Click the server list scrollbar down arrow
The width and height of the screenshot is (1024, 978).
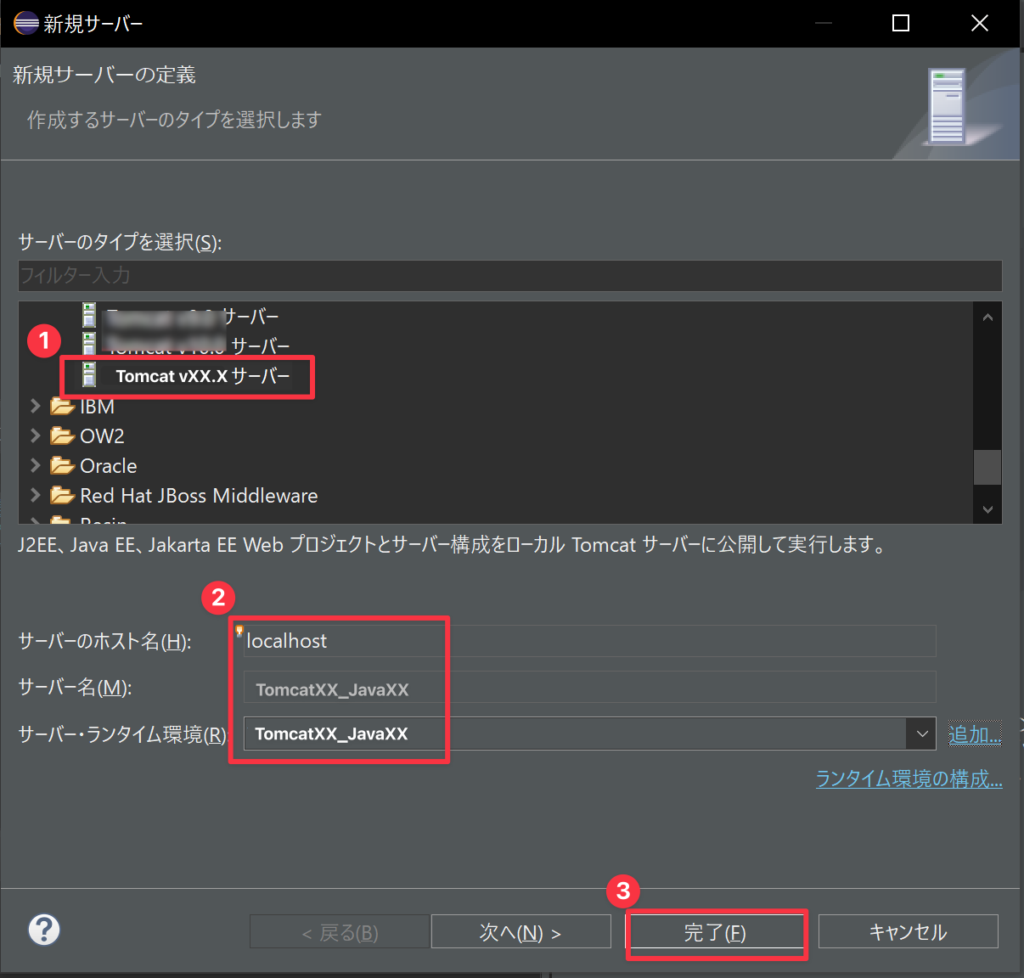(x=988, y=510)
